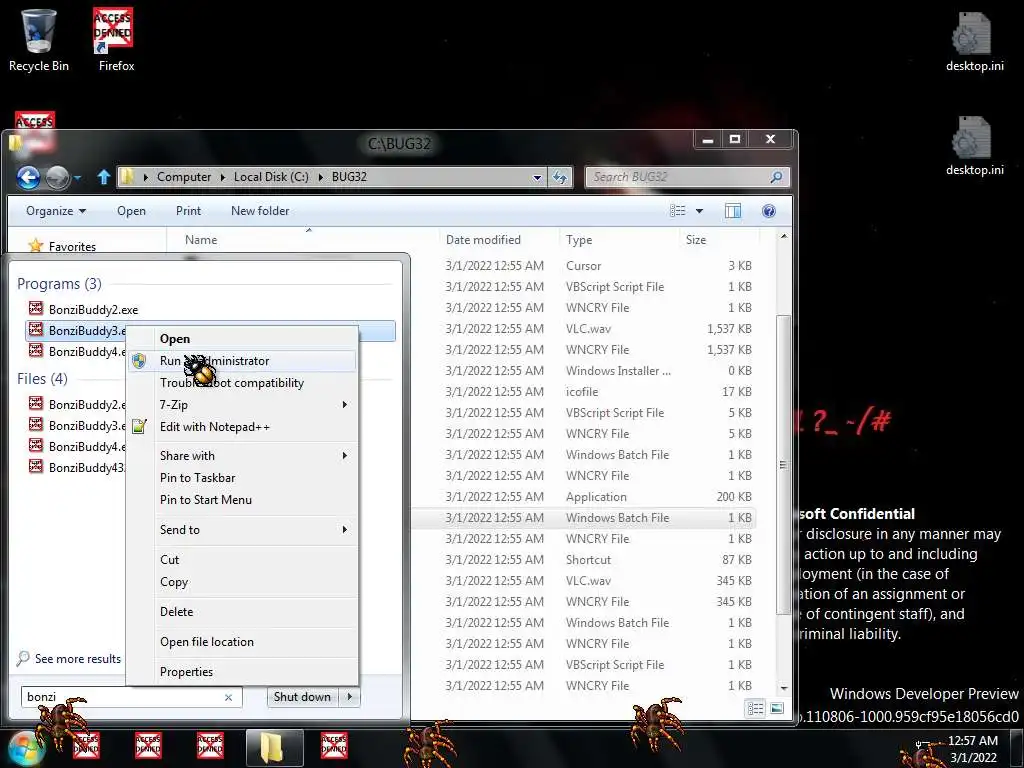
Task: Click the Notepad++ icon in context menu
Action: [138, 426]
